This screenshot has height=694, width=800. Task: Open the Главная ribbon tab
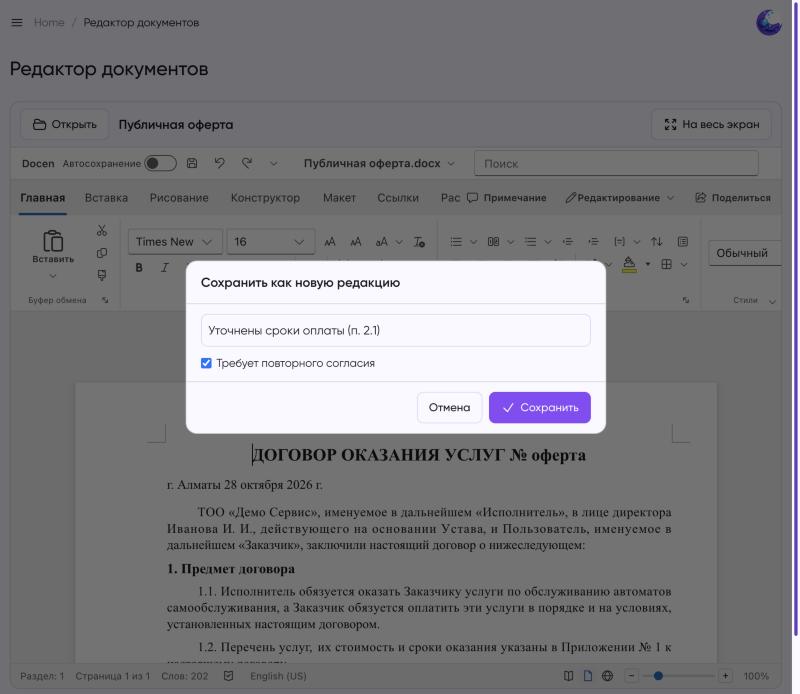point(43,197)
